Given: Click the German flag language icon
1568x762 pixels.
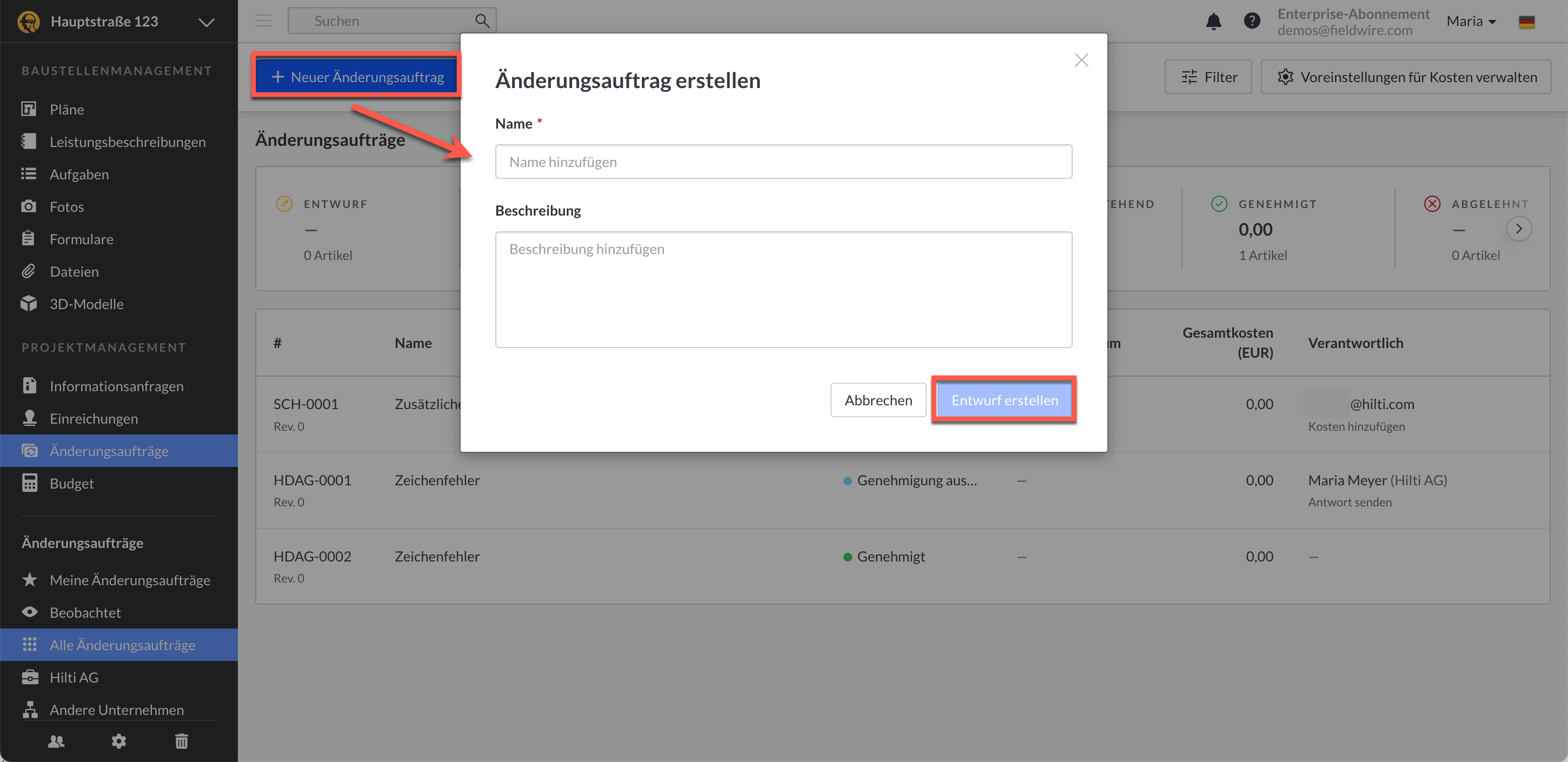Looking at the screenshot, I should click(1526, 22).
